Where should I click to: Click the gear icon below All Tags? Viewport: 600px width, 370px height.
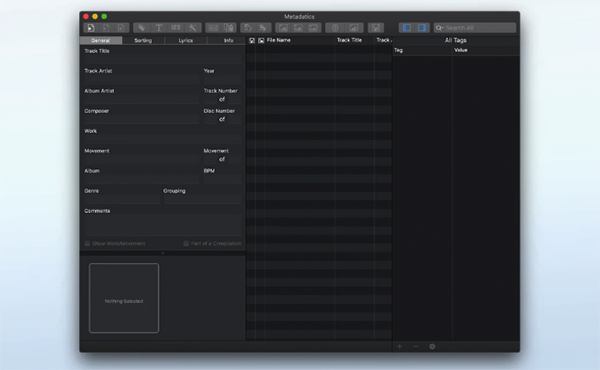click(x=432, y=347)
